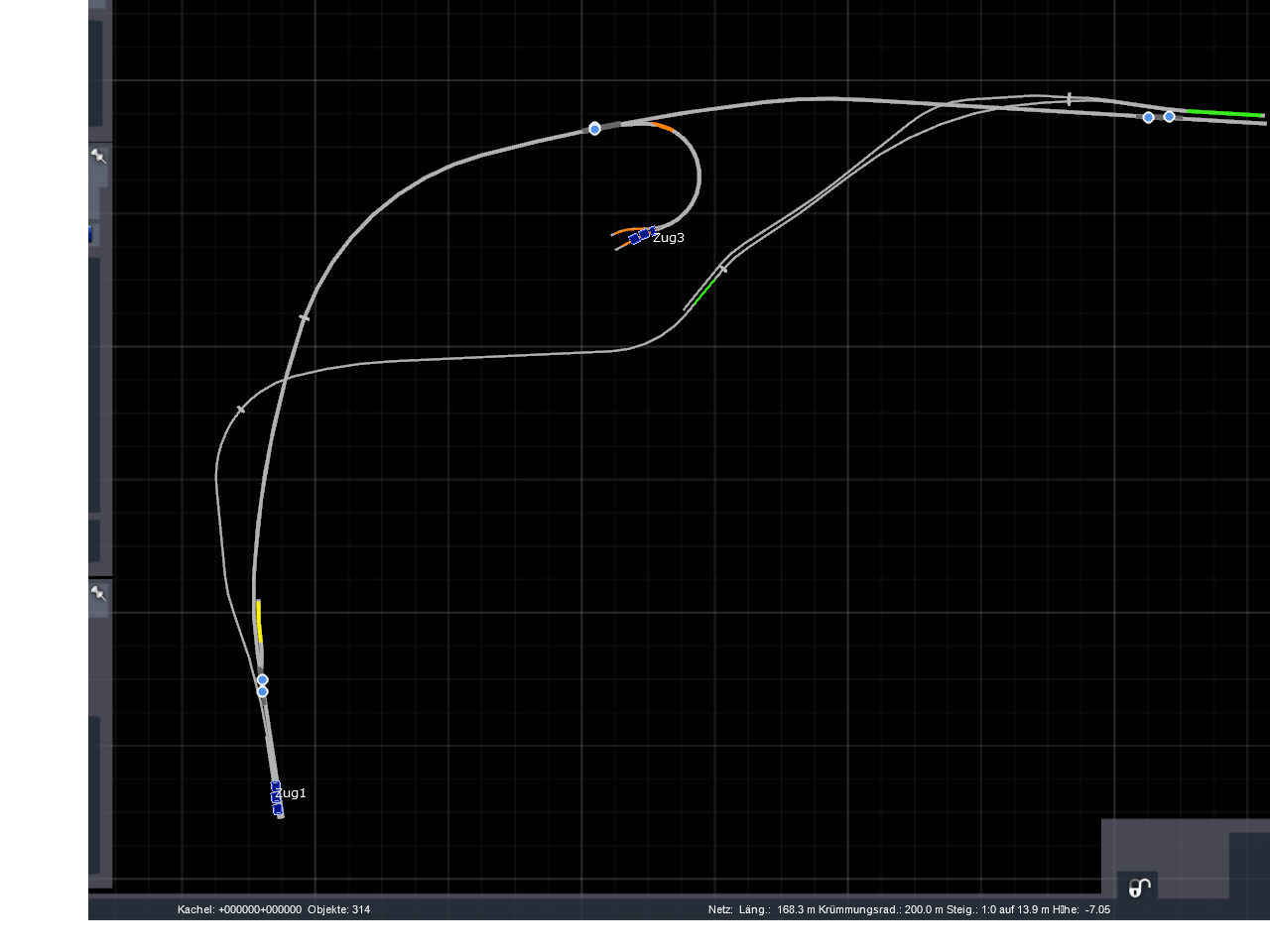Click the Zug3 text label

pyautogui.click(x=669, y=238)
